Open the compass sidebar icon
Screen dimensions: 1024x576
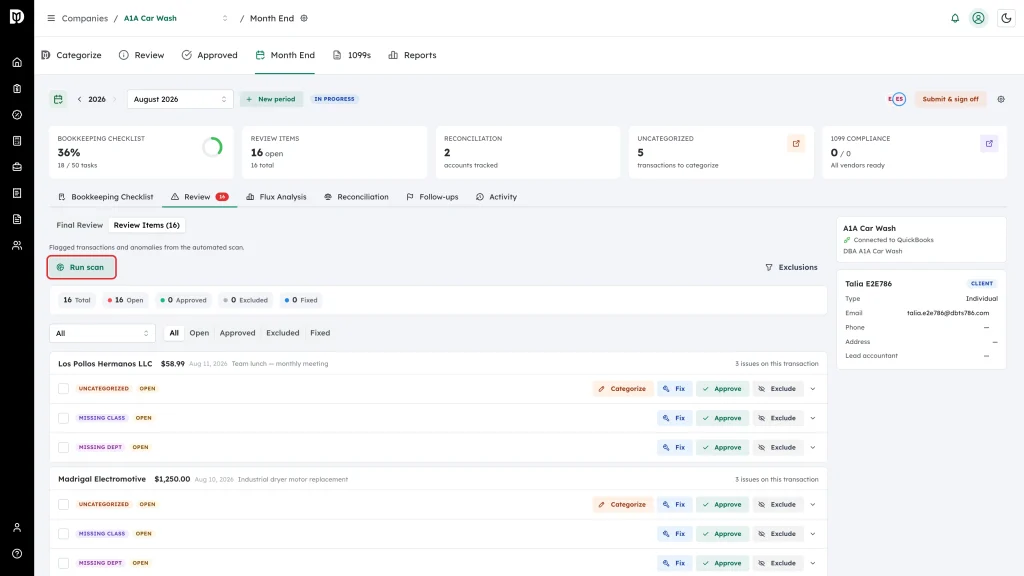pyautogui.click(x=17, y=115)
